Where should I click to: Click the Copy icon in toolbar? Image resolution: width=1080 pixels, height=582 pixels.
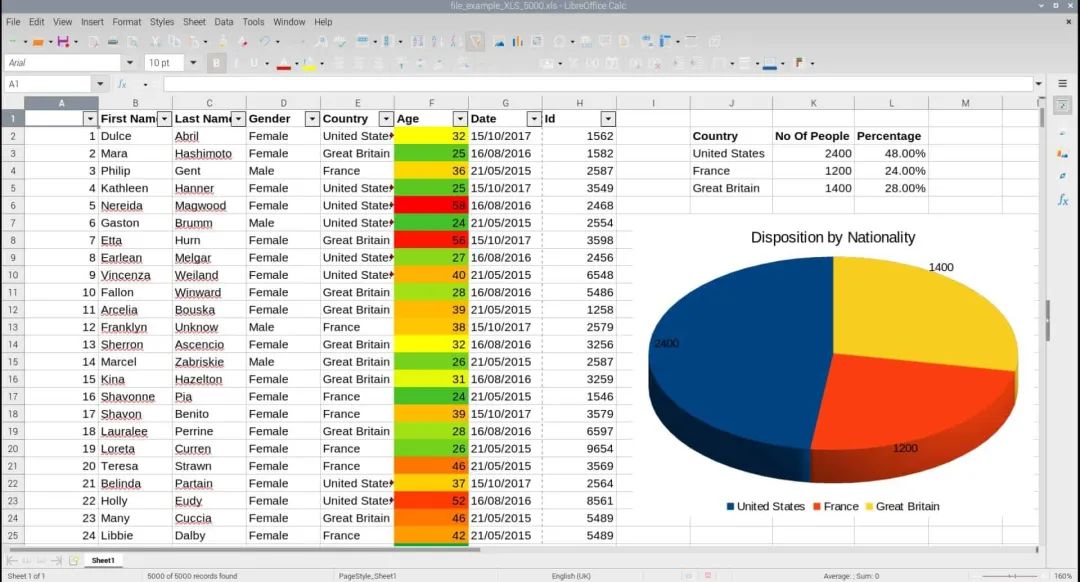coord(175,42)
